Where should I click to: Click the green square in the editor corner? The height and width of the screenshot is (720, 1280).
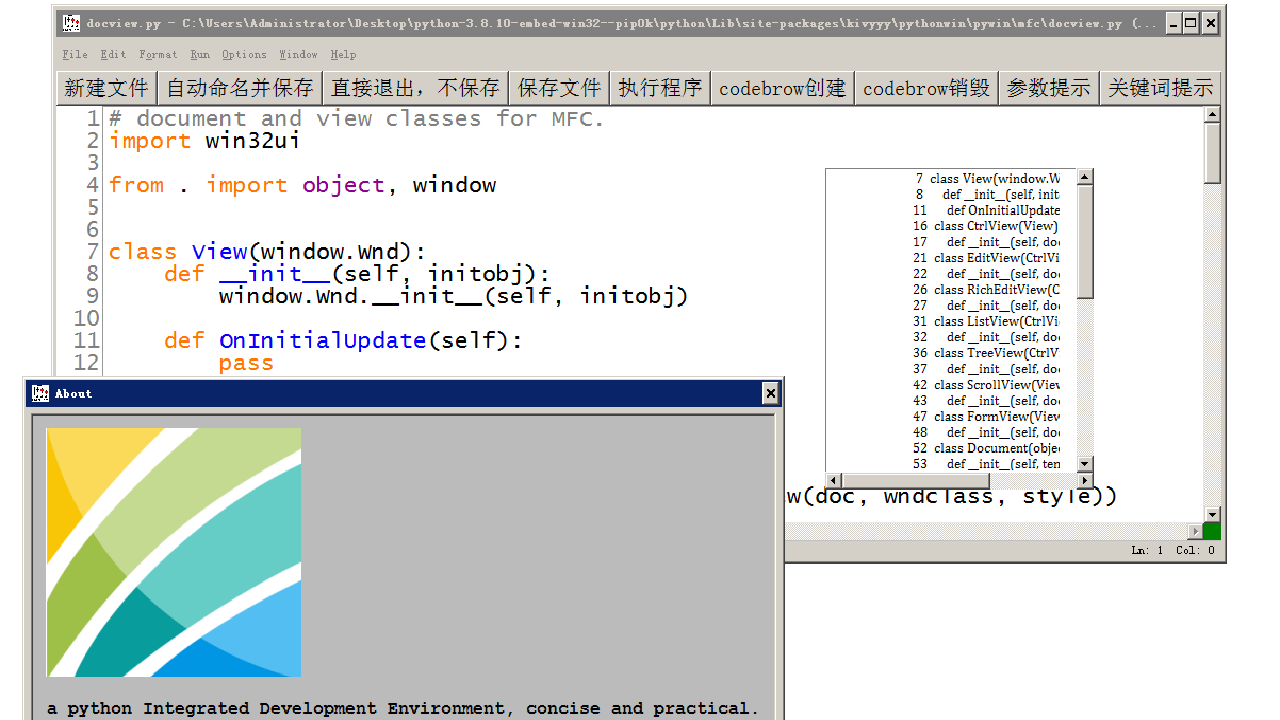pyautogui.click(x=1211, y=531)
